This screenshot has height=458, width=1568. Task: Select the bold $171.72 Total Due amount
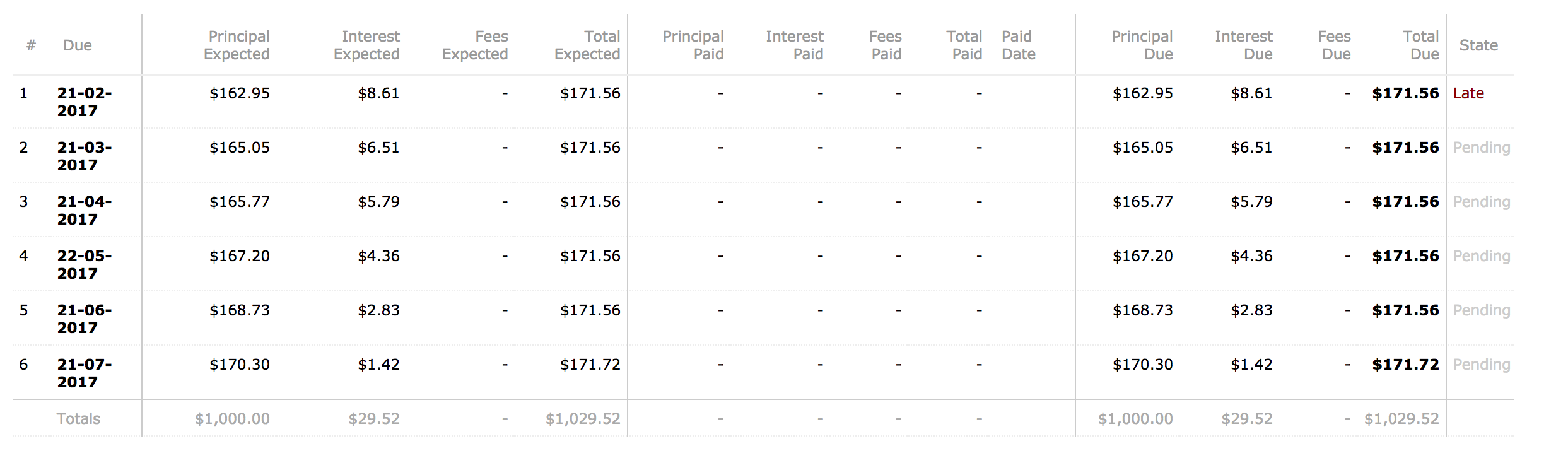coord(1405,365)
